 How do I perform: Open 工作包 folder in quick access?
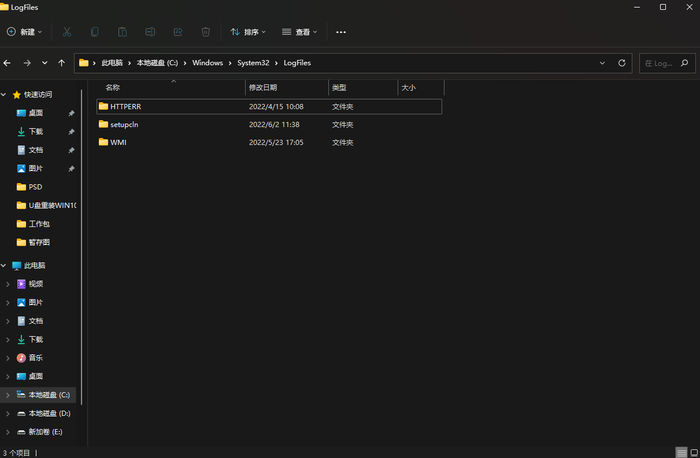[x=38, y=224]
